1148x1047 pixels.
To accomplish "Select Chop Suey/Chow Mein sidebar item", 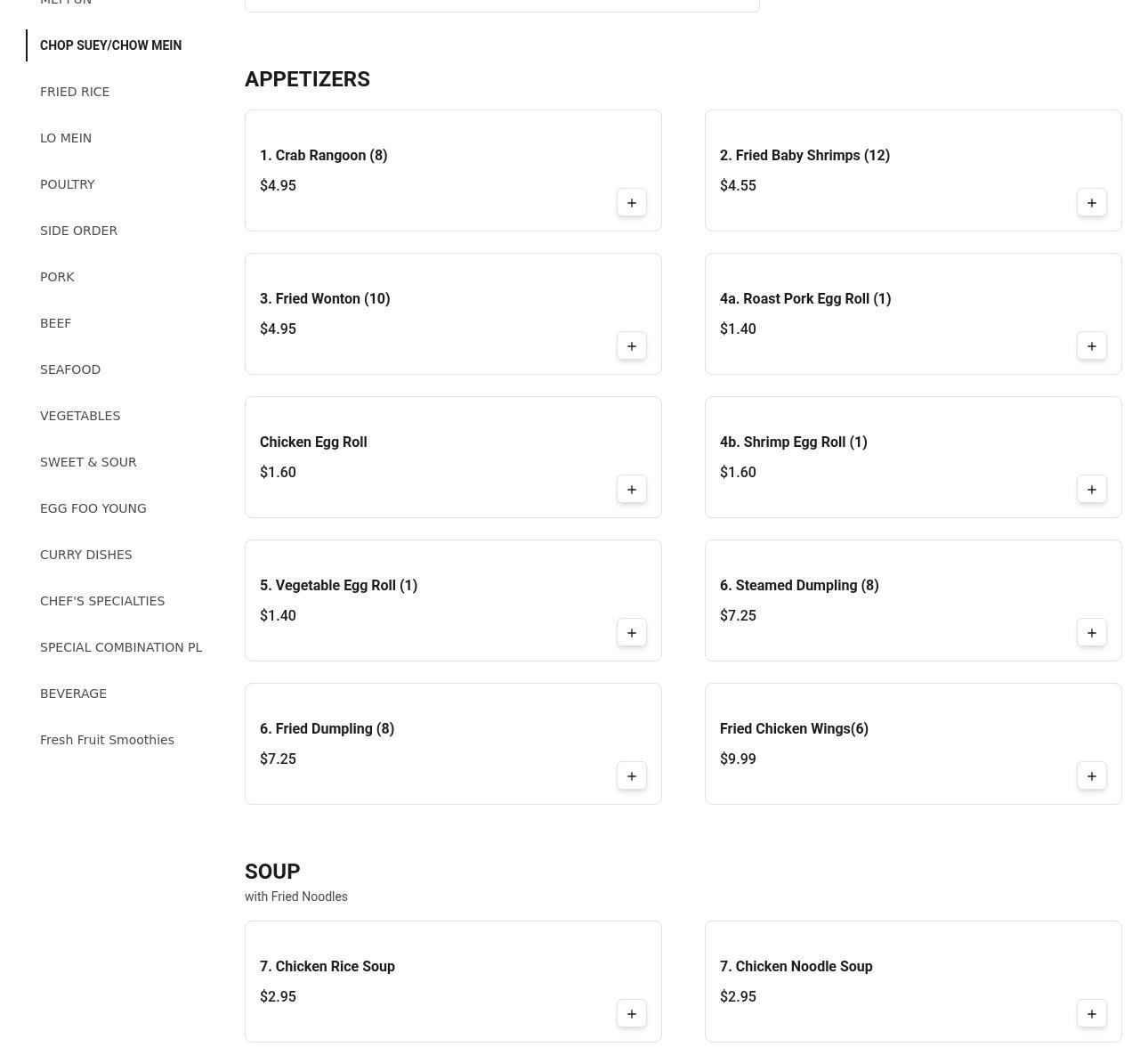I will click(110, 45).
